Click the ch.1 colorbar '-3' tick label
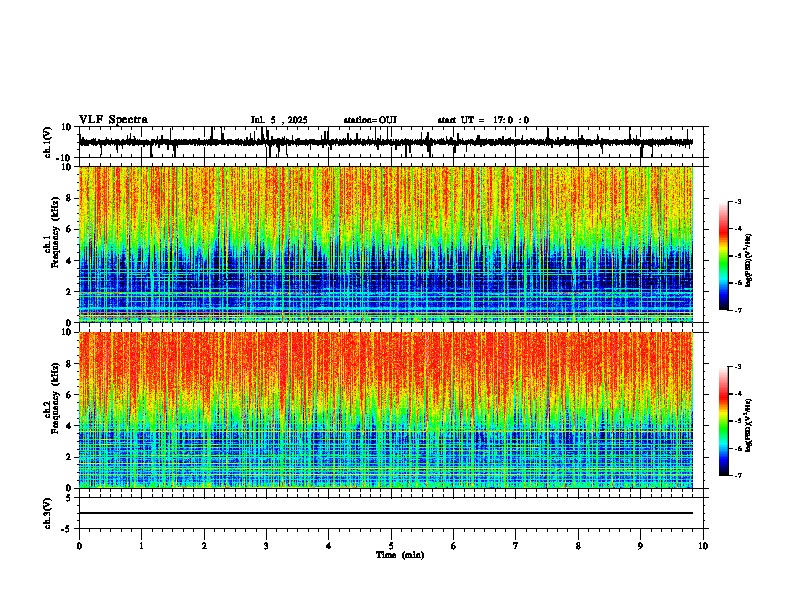This screenshot has width=792, height=612. 738,201
